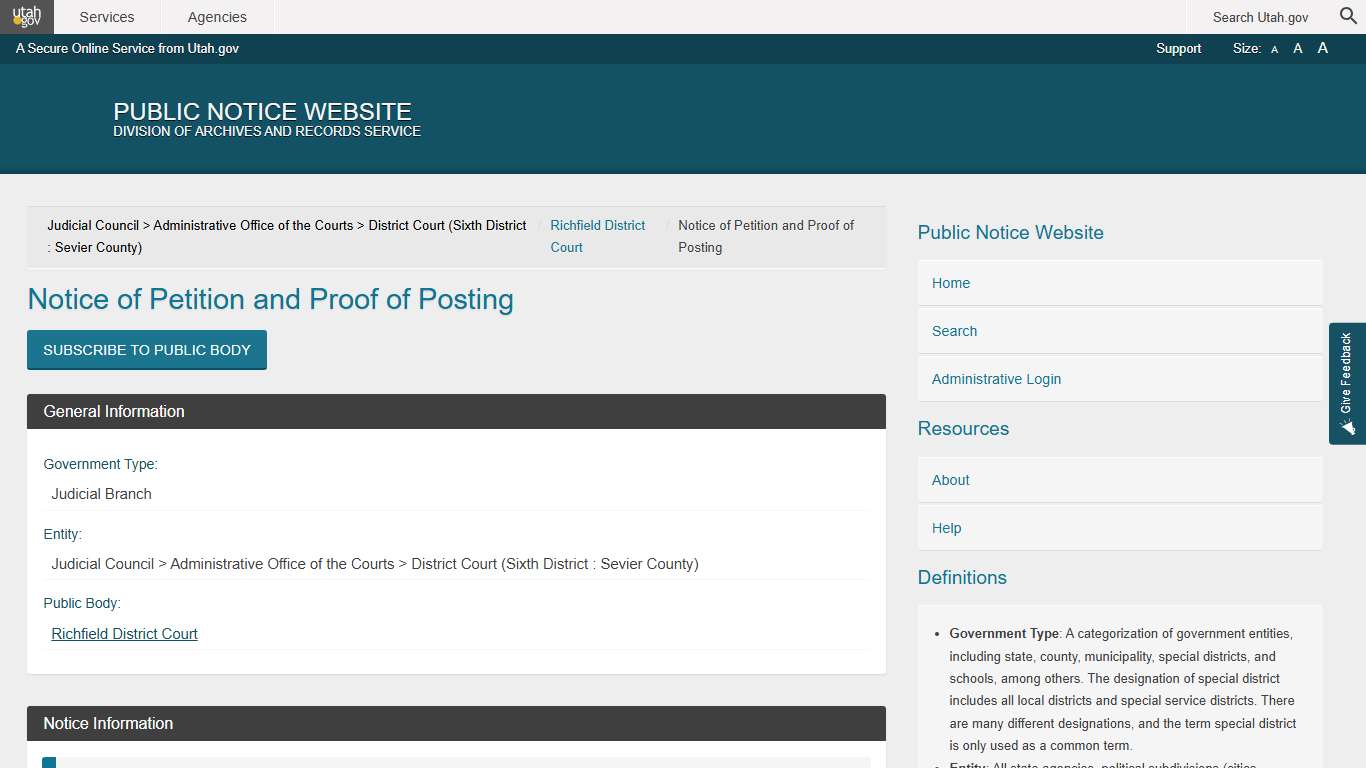Open the Help page under Resources
The height and width of the screenshot is (768, 1366).
946,528
